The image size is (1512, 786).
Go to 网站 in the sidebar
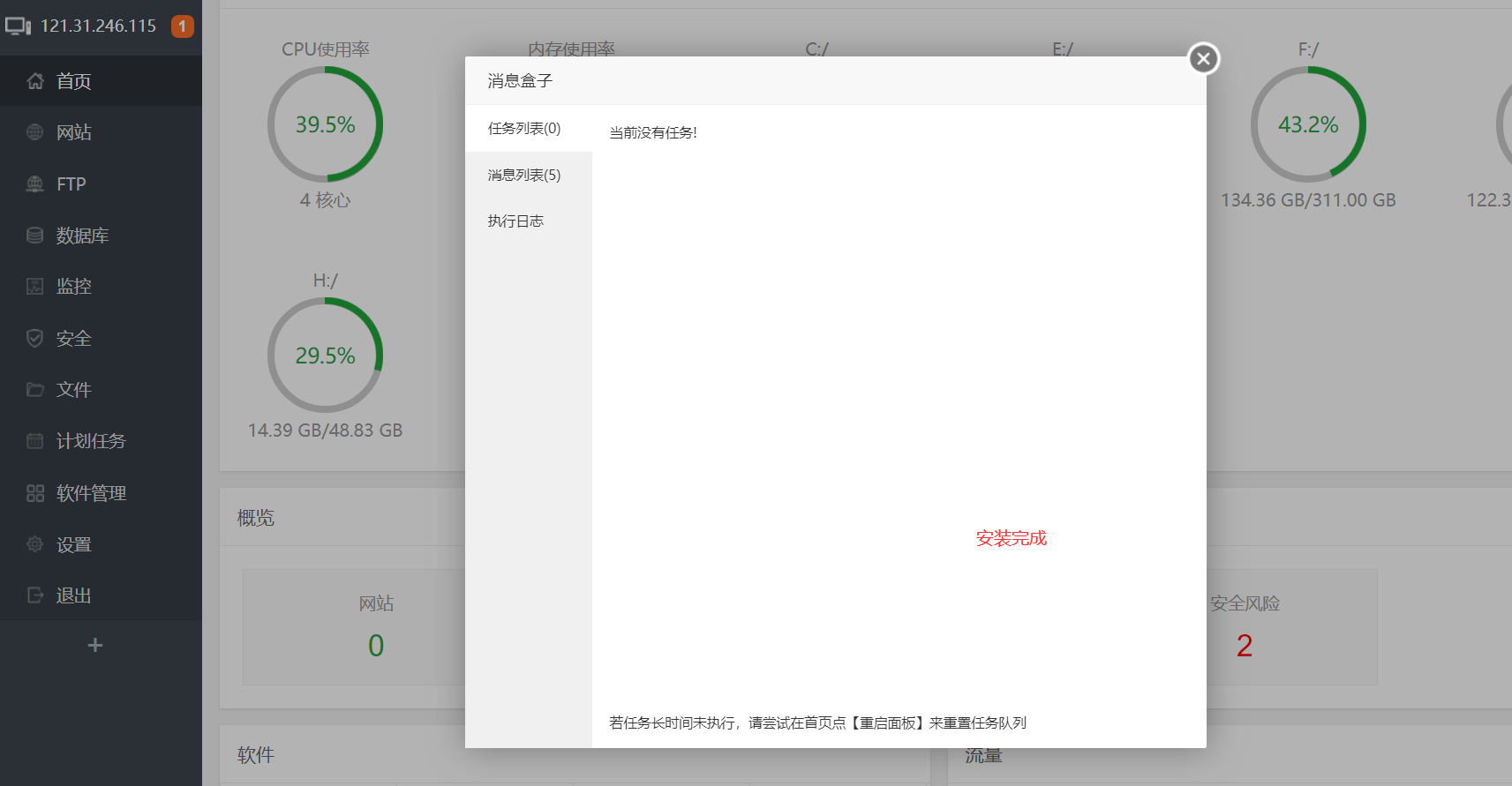pos(101,132)
